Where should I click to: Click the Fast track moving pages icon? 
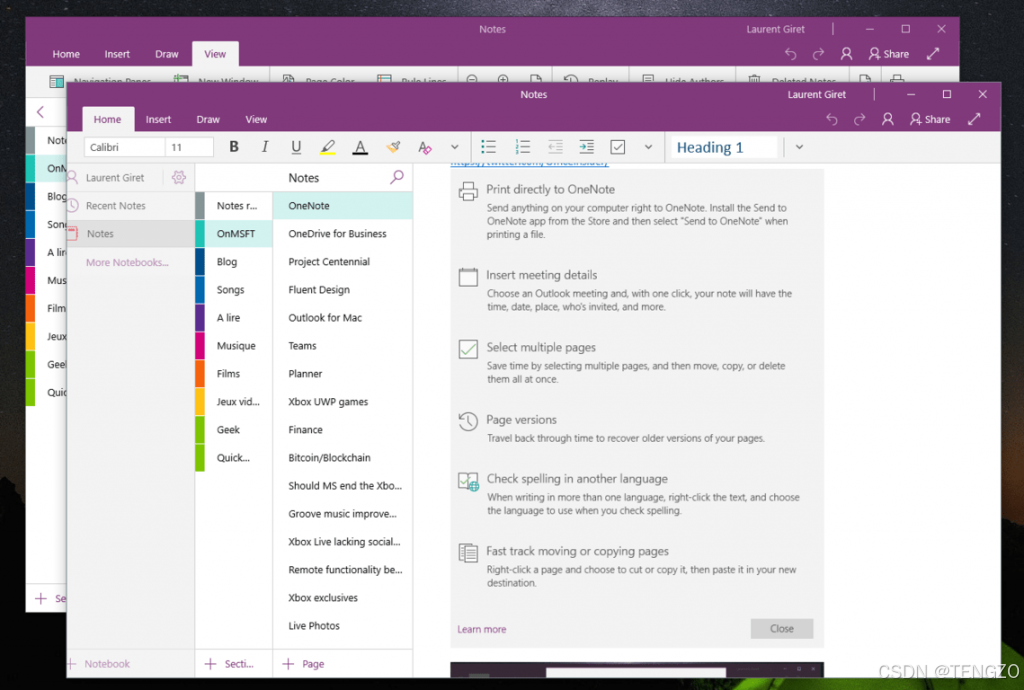click(468, 553)
